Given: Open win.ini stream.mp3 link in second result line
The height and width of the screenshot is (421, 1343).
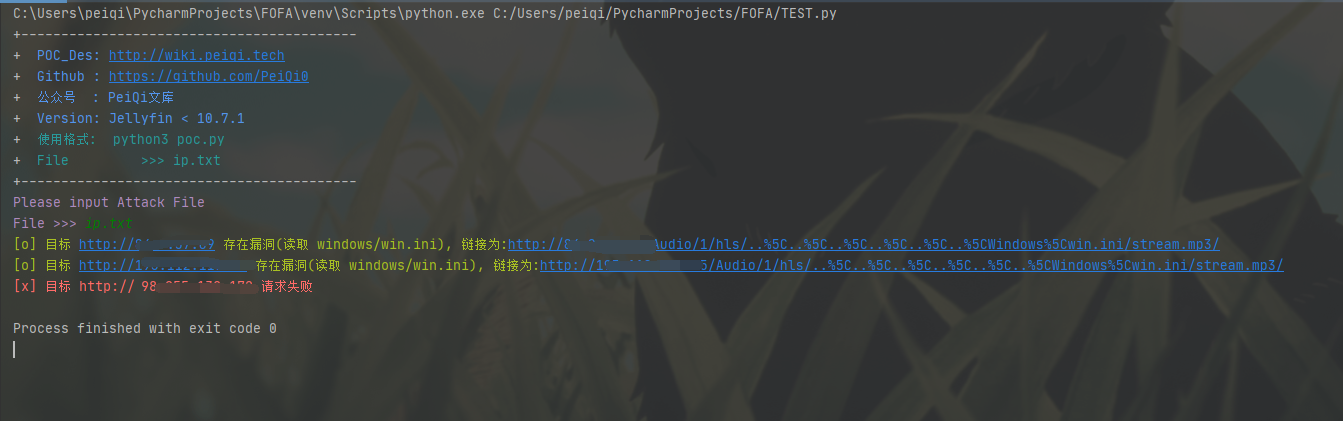Looking at the screenshot, I should pyautogui.click(x=912, y=266).
